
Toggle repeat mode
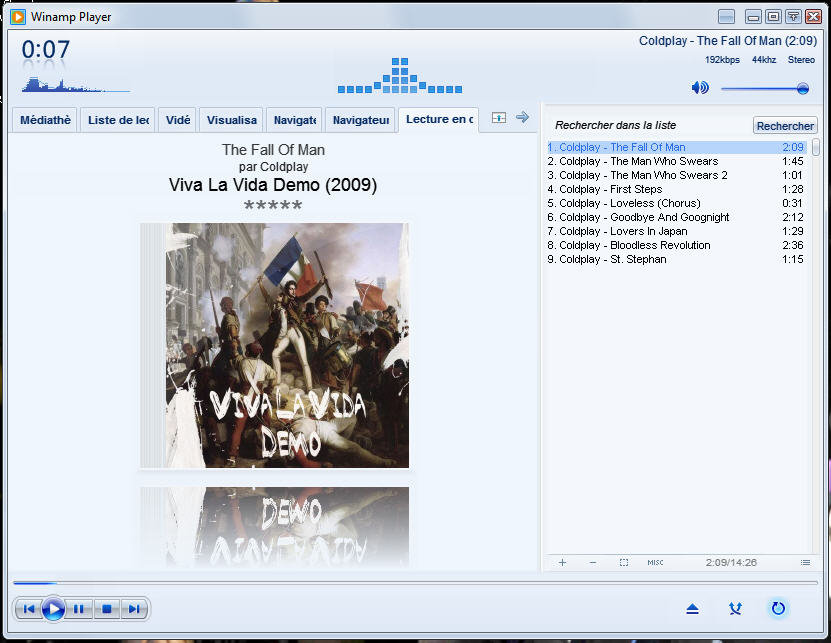tap(778, 608)
